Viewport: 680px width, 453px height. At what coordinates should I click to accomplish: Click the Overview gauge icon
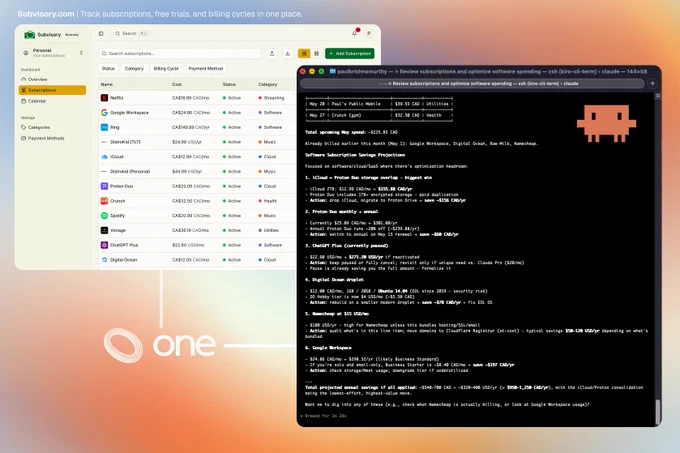click(x=23, y=79)
